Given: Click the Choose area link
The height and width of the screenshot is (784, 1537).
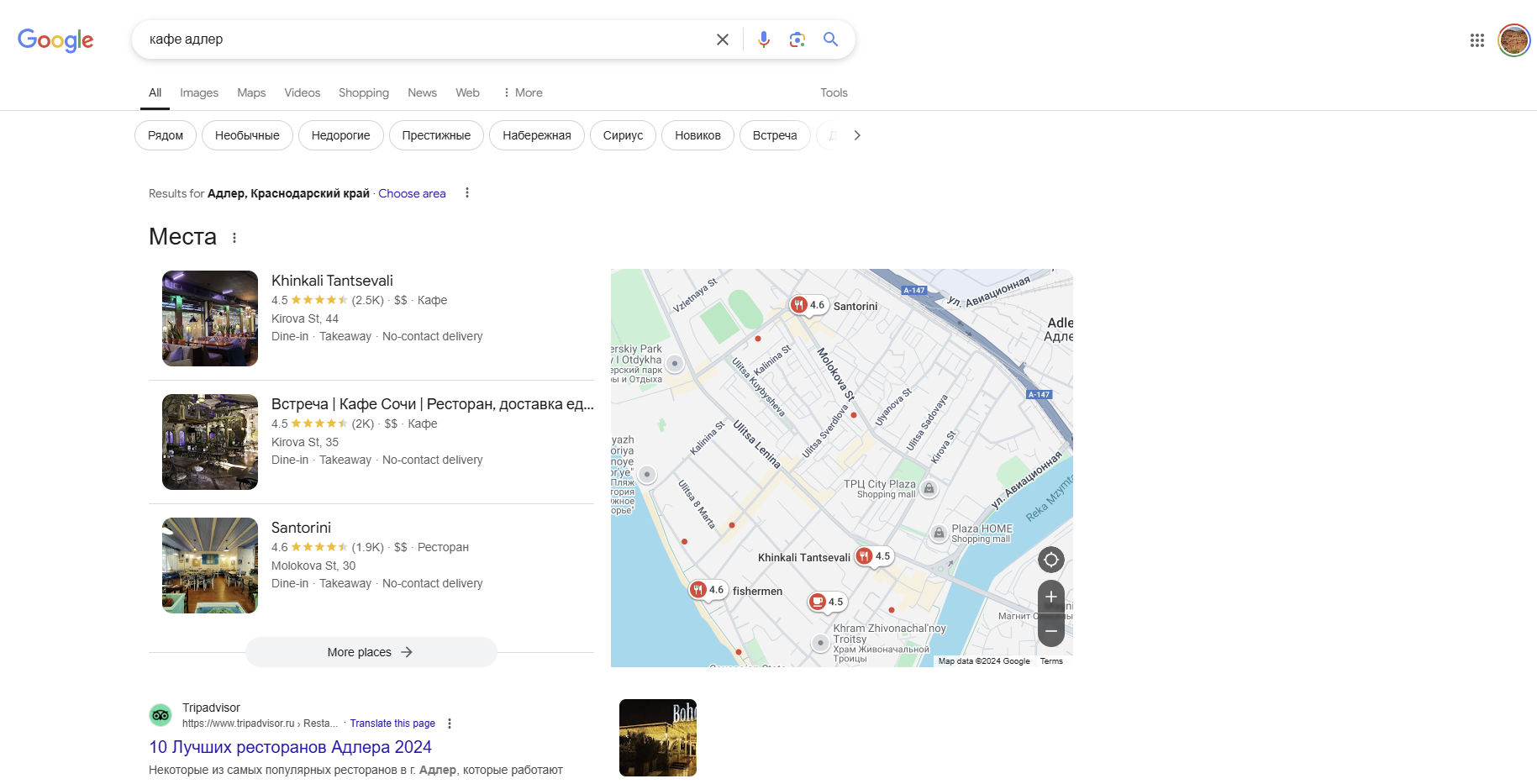Looking at the screenshot, I should click(x=412, y=193).
